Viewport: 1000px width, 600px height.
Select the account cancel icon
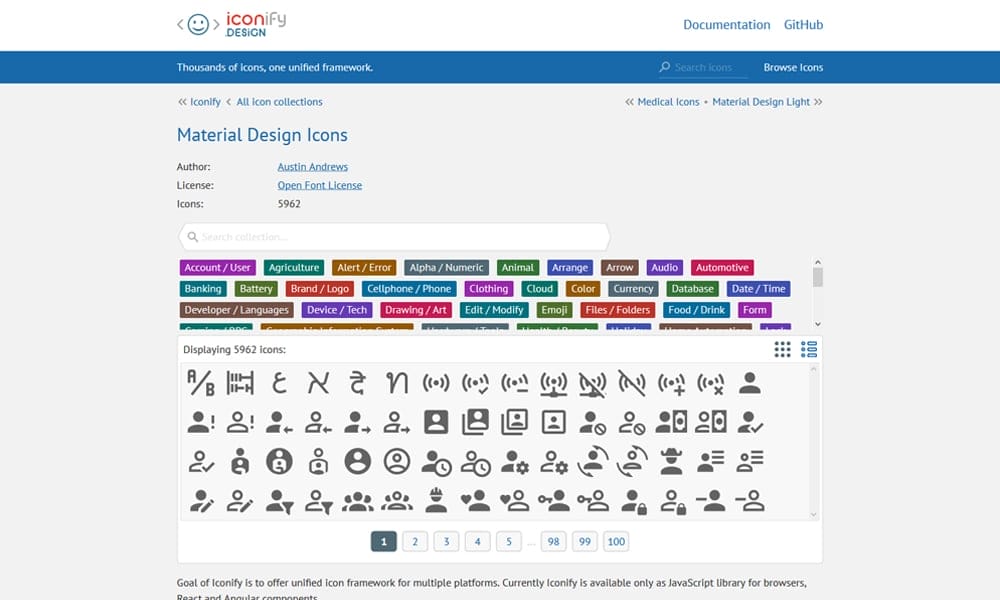click(593, 423)
